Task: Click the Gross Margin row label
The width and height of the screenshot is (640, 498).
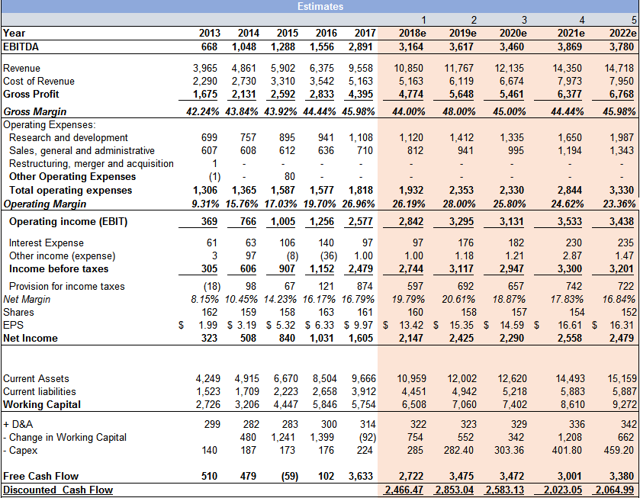Action: click(x=35, y=111)
